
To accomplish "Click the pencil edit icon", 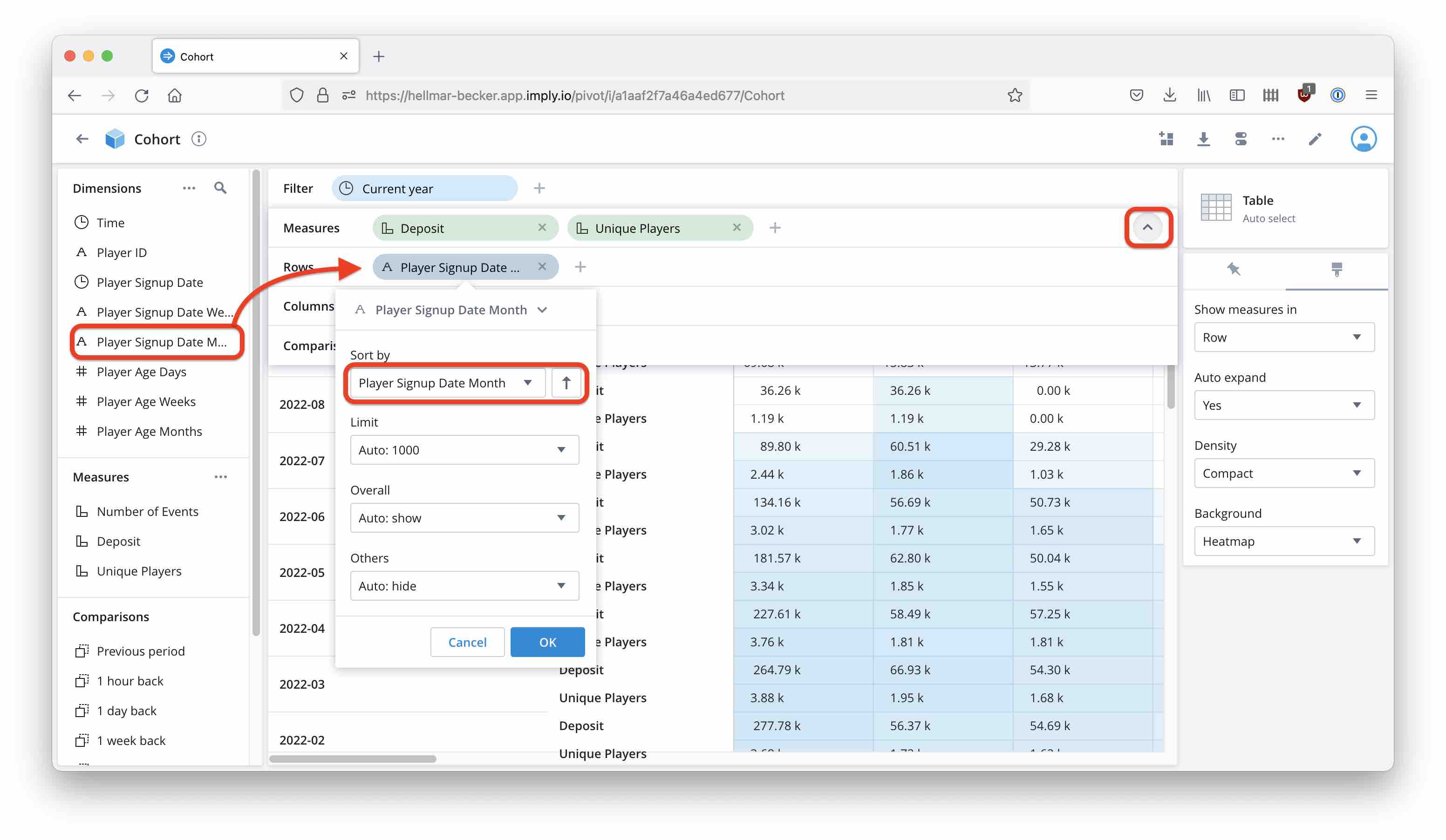I will click(1315, 139).
